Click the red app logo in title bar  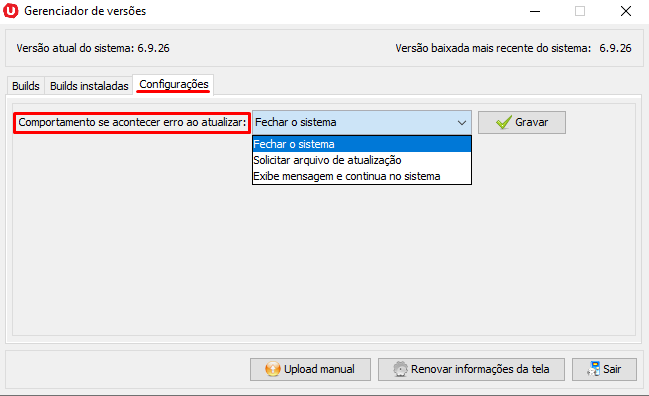[10, 11]
